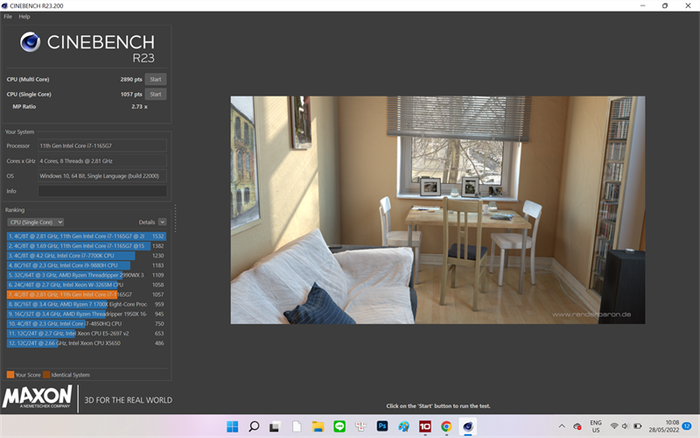
Task: Open the clock showing 10:08 28/05/2022
Action: pyautogui.click(x=664, y=426)
